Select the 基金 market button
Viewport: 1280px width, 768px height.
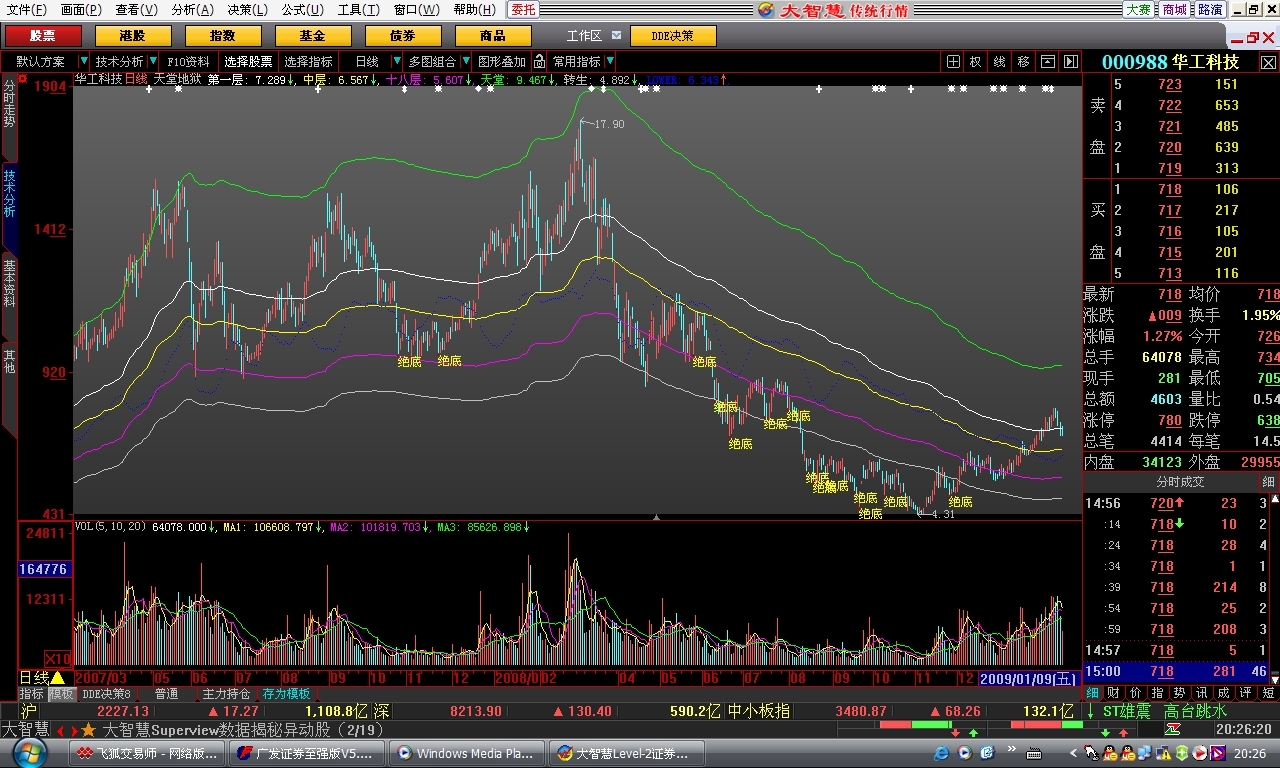click(313, 36)
